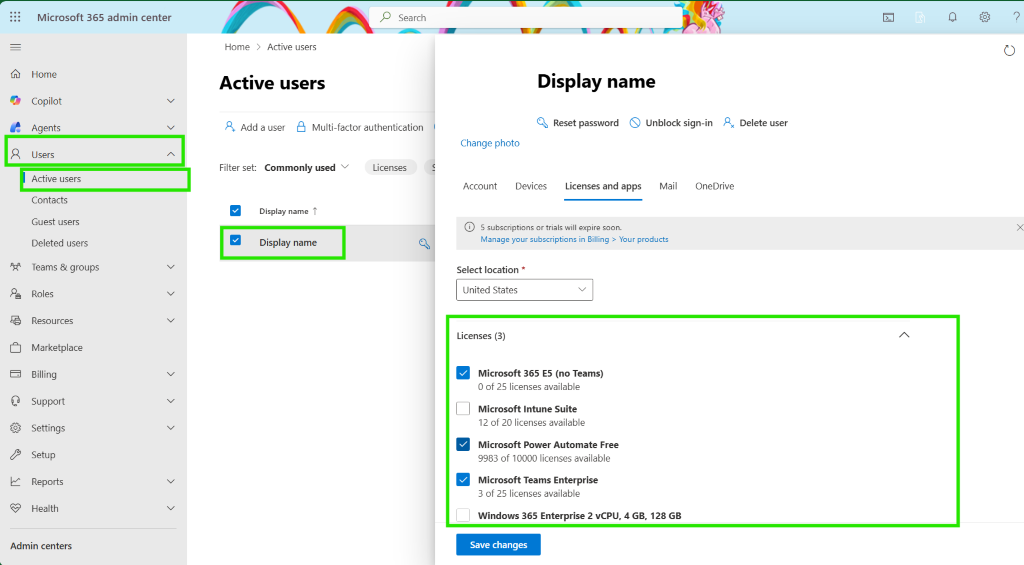Viewport: 1024px width, 565px height.
Task: Open Deleted users in sidebar
Action: (59, 243)
